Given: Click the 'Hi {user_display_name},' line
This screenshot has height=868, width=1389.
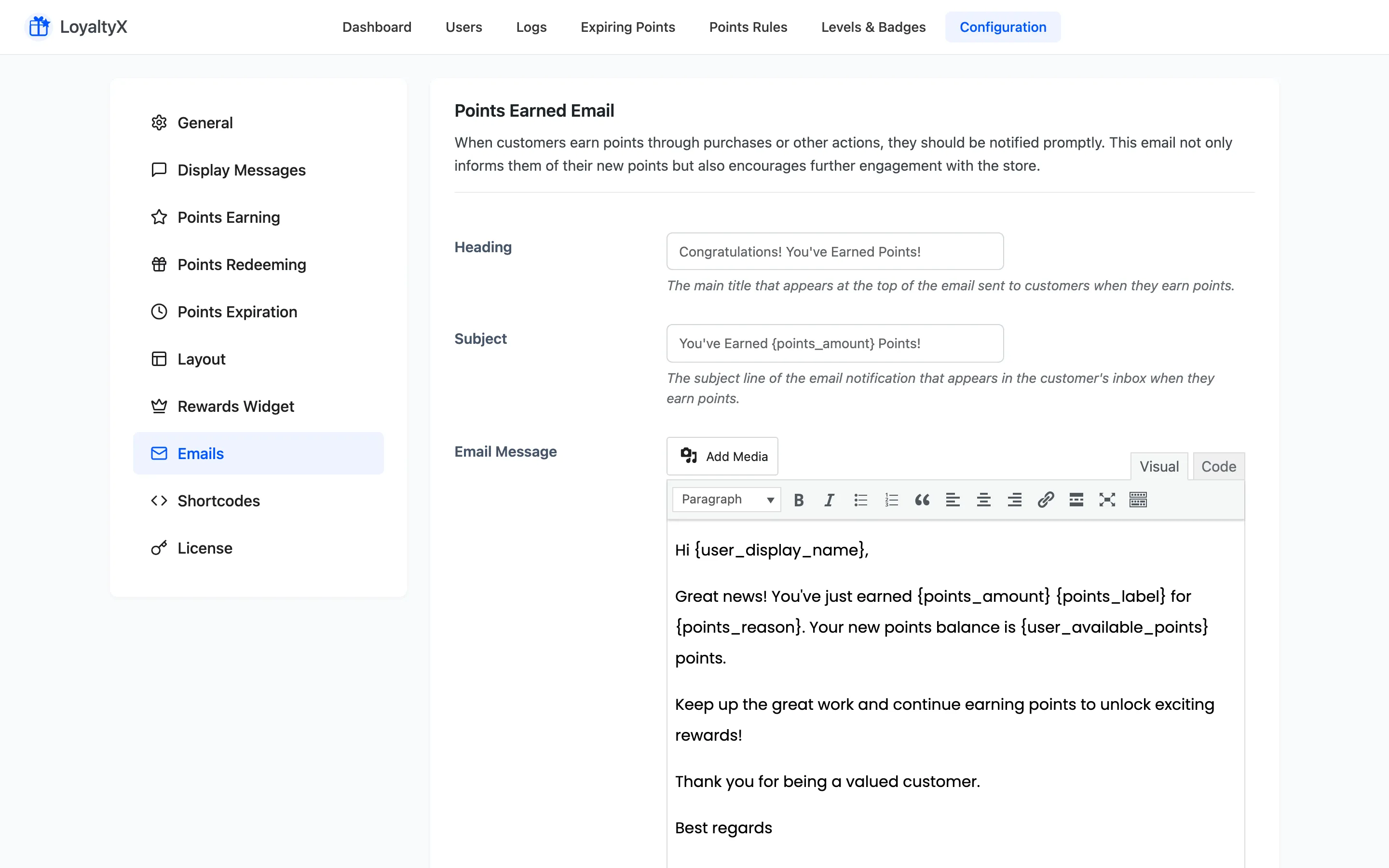Looking at the screenshot, I should point(771,550).
